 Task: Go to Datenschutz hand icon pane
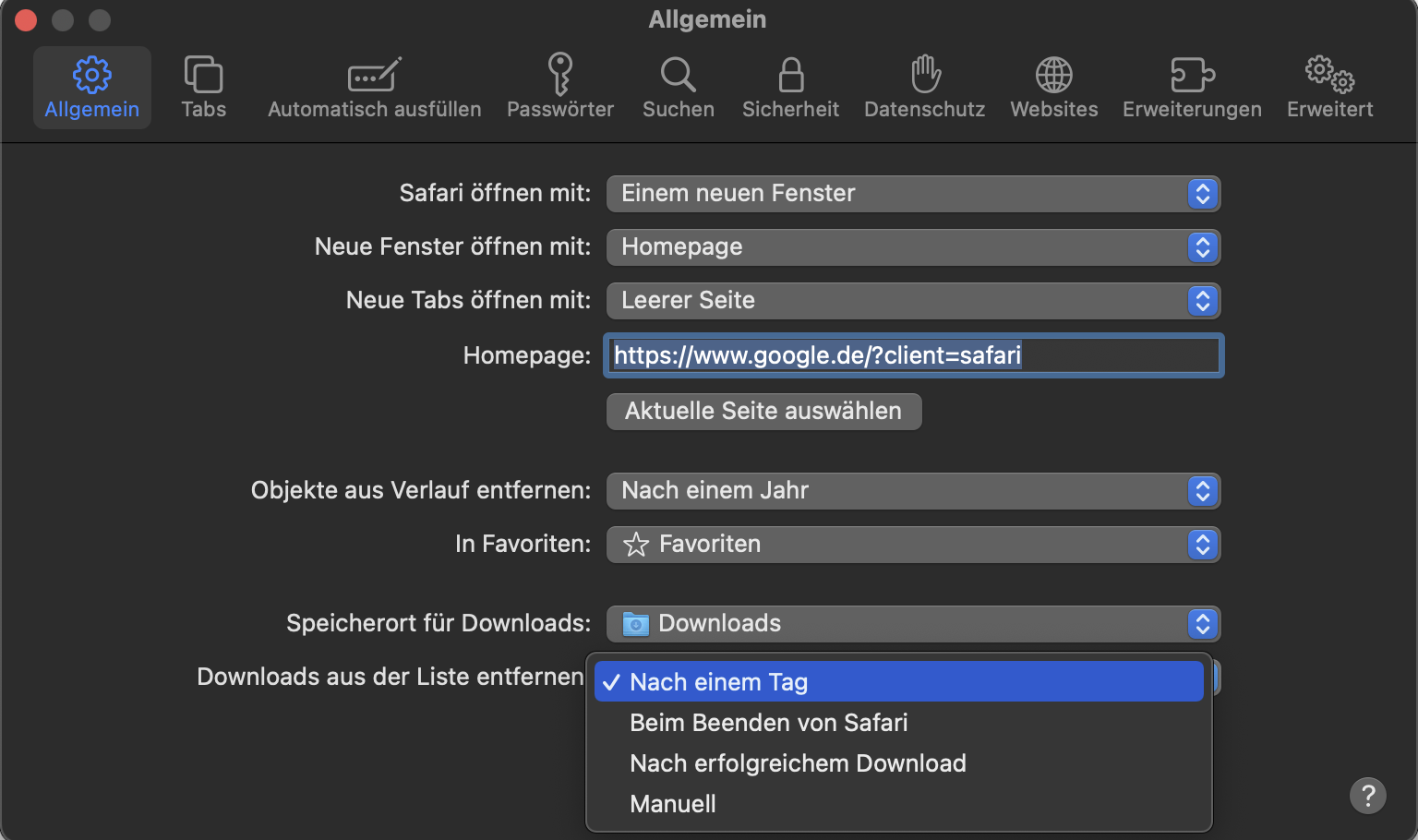pyautogui.click(x=924, y=88)
